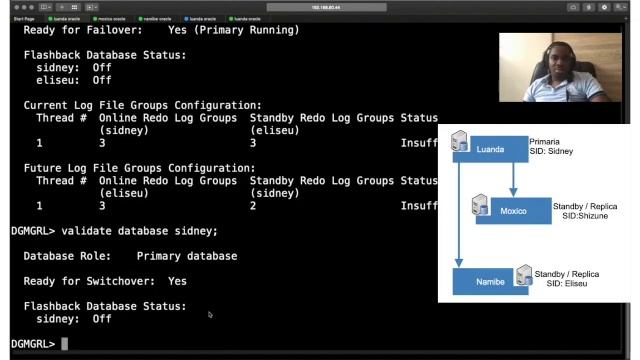Open the run snippet dropdown button

click(x=92, y=7)
